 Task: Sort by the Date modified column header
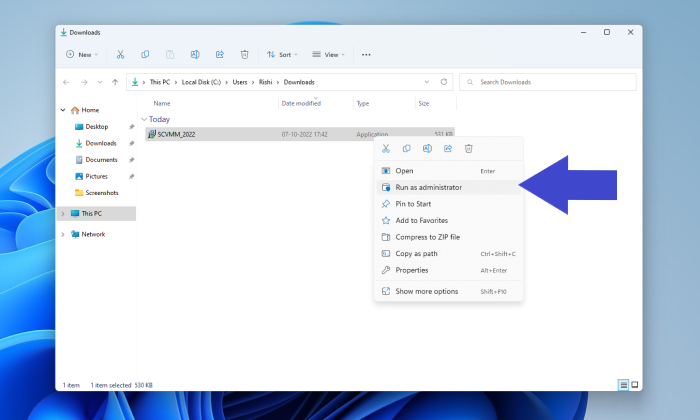301,104
